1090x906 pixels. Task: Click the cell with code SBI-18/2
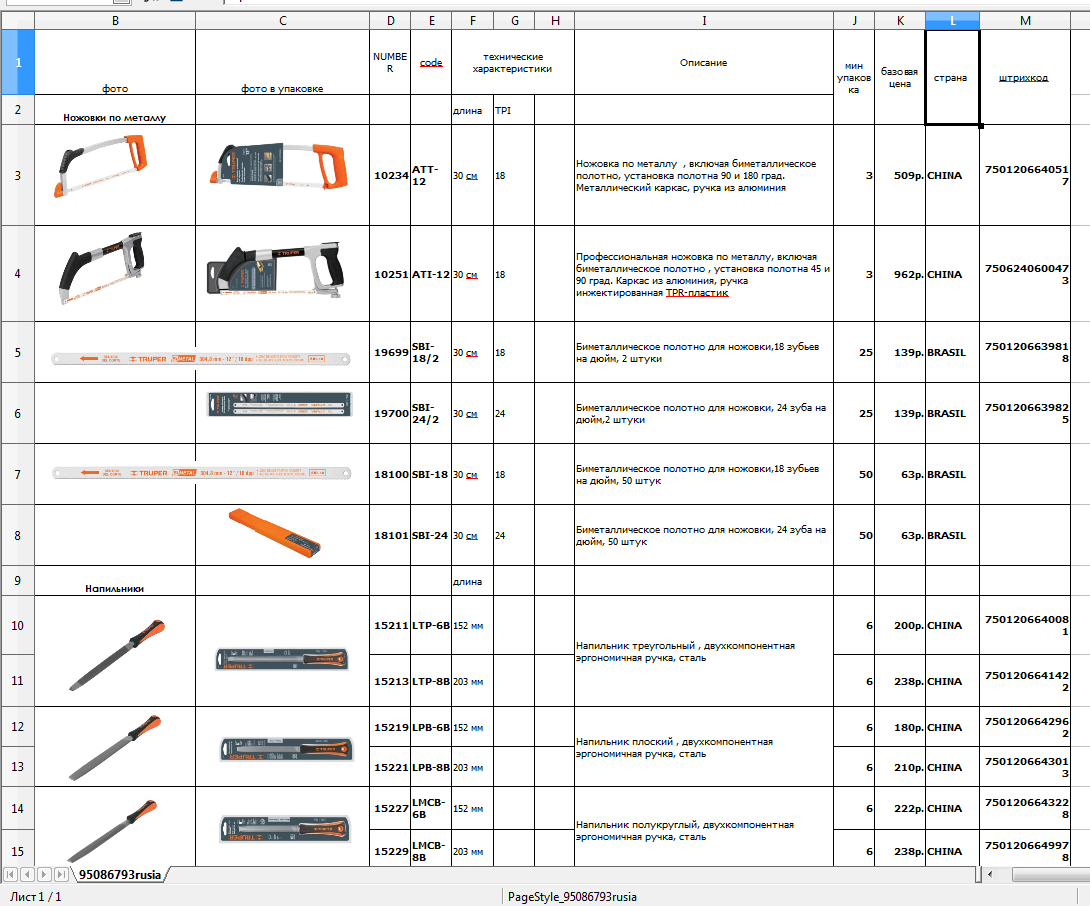pyautogui.click(x=431, y=352)
